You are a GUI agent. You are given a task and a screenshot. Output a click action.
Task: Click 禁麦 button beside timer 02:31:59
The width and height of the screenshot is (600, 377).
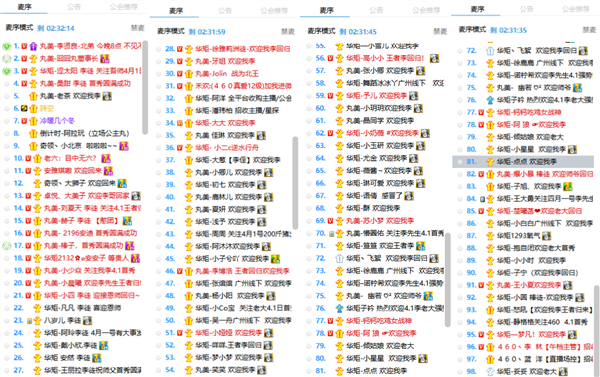point(288,31)
